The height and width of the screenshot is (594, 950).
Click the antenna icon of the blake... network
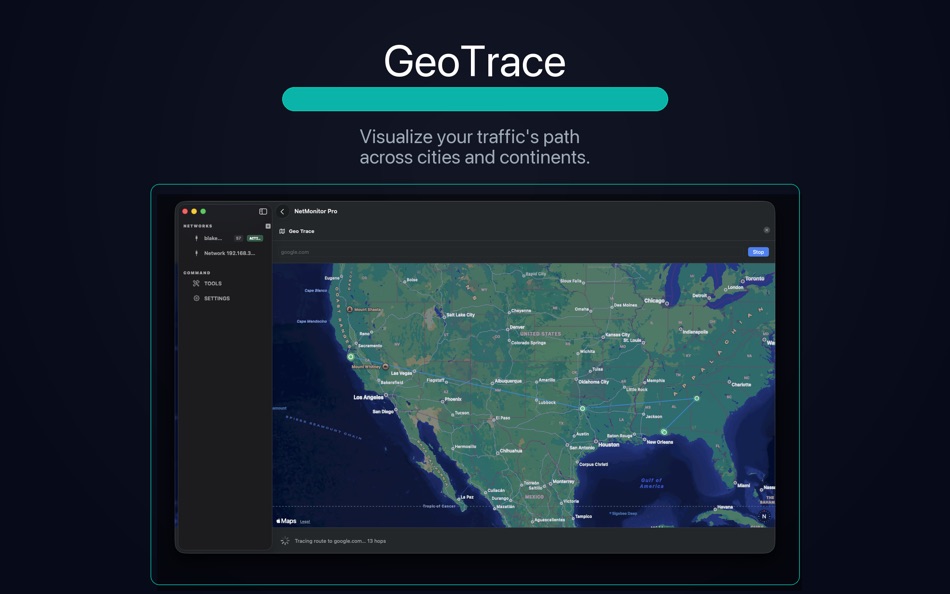[x=196, y=238]
